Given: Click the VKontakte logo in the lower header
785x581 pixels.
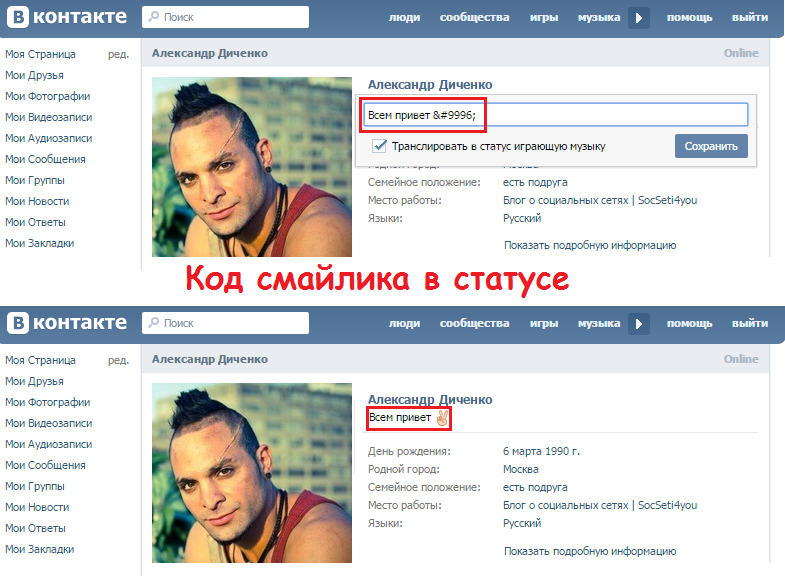Looking at the screenshot, I should (67, 323).
